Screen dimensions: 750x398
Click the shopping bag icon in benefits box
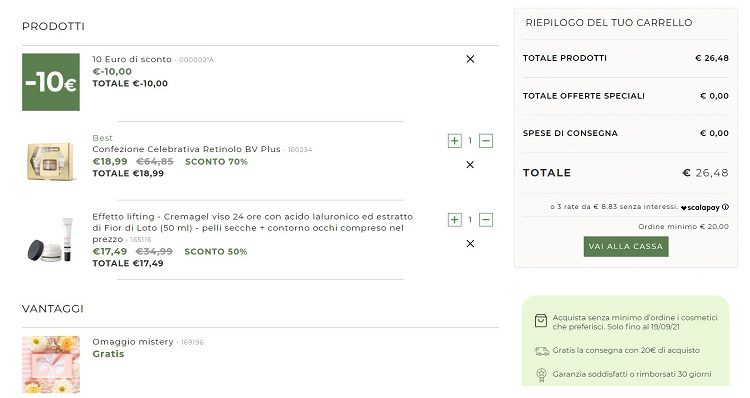[x=540, y=321]
